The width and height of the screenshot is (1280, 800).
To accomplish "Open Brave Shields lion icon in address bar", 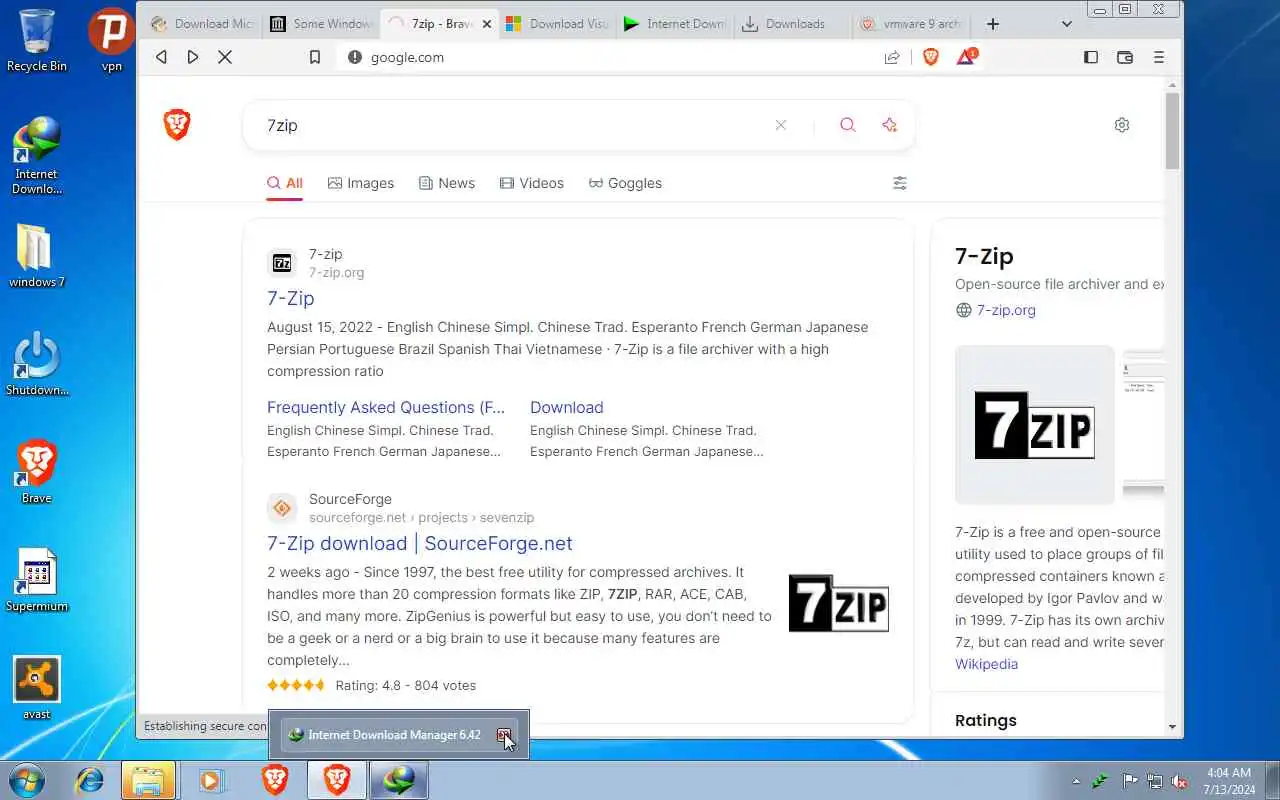I will 931,57.
